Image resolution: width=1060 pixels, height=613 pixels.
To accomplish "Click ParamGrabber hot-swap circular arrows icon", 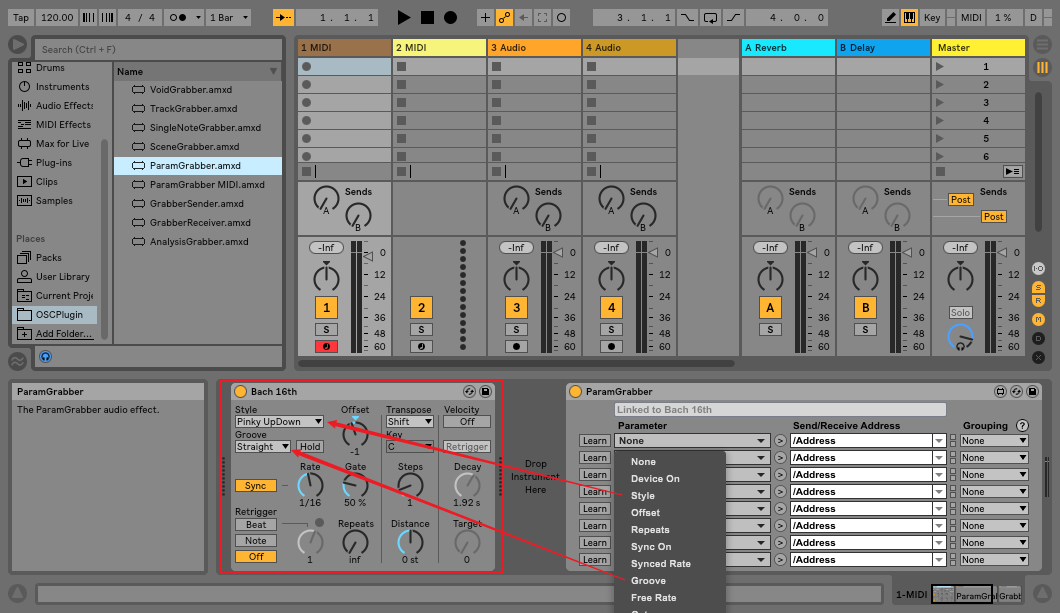I will coord(1016,391).
